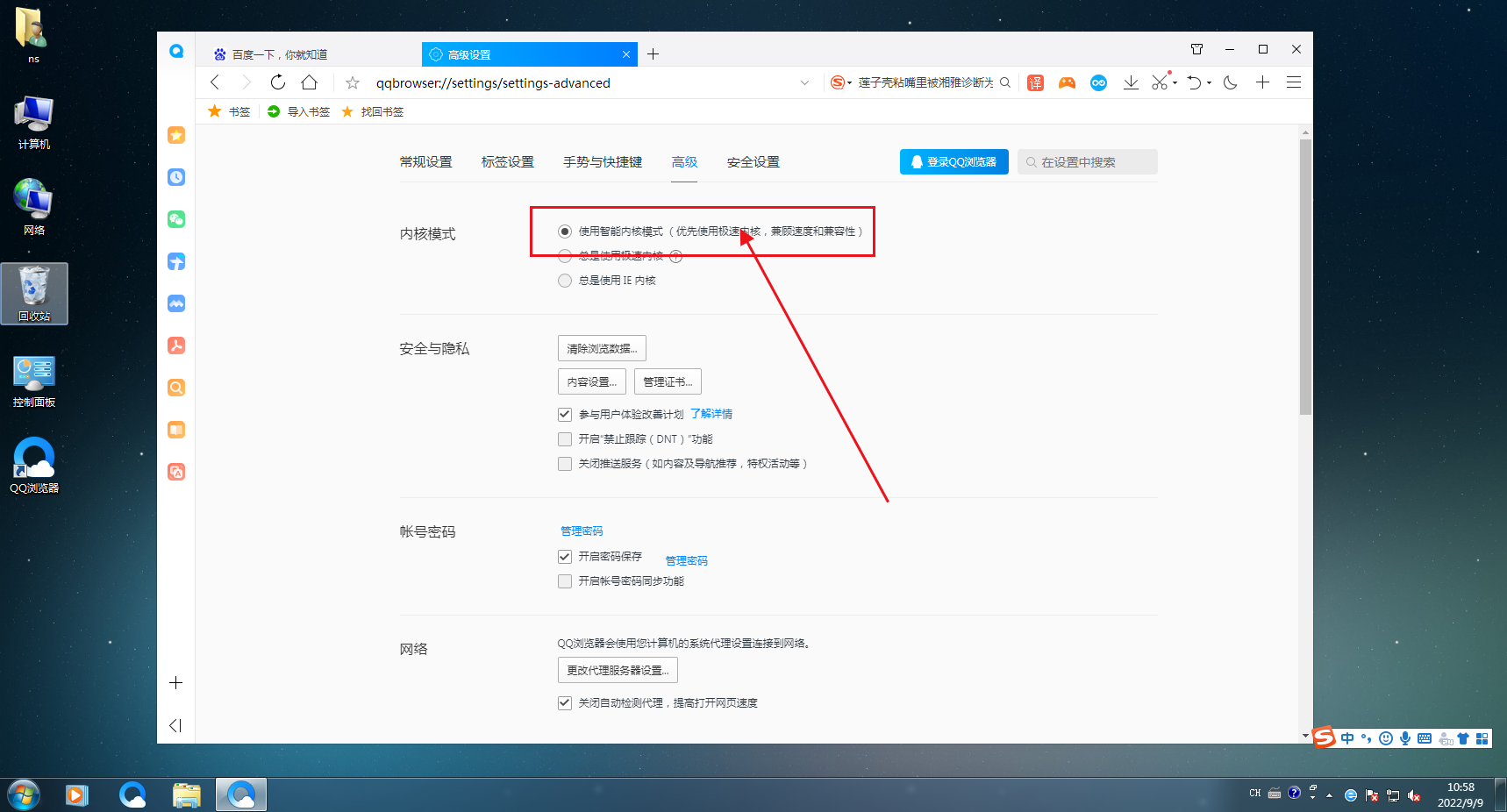The image size is (1507, 812).
Task: Open the Recycle Bin desktop icon
Action: click(34, 294)
